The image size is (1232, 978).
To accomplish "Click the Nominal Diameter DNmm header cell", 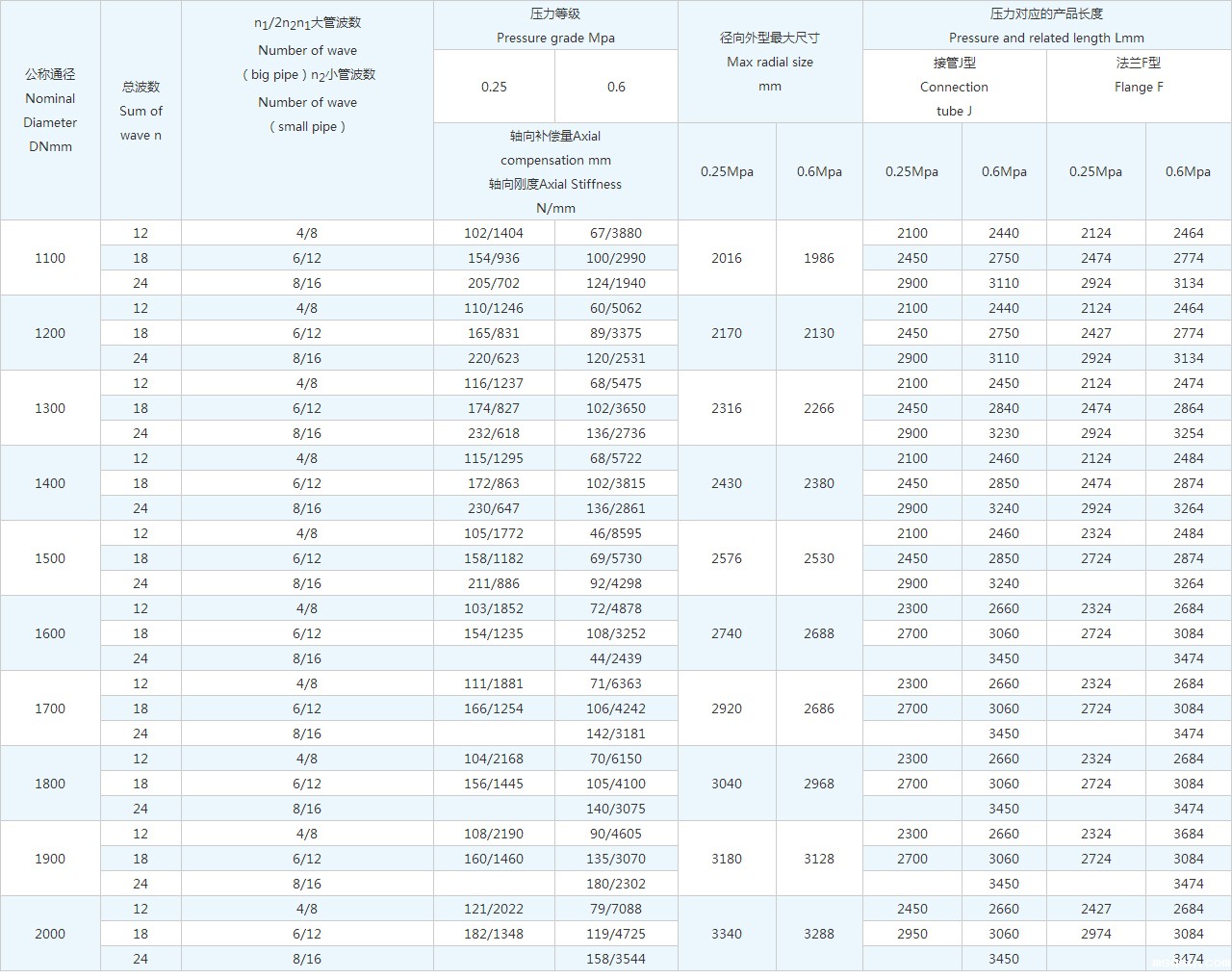I will point(50,111).
